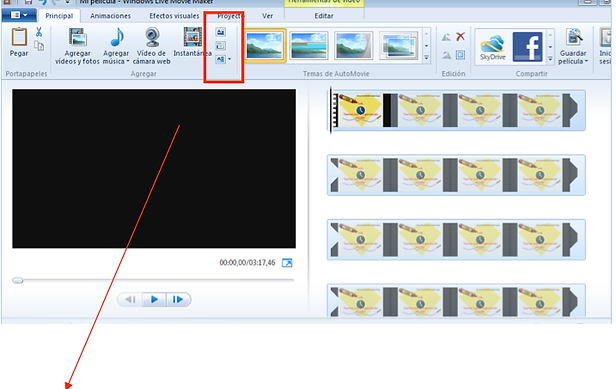Add a caption with the middle text icon

click(220, 46)
